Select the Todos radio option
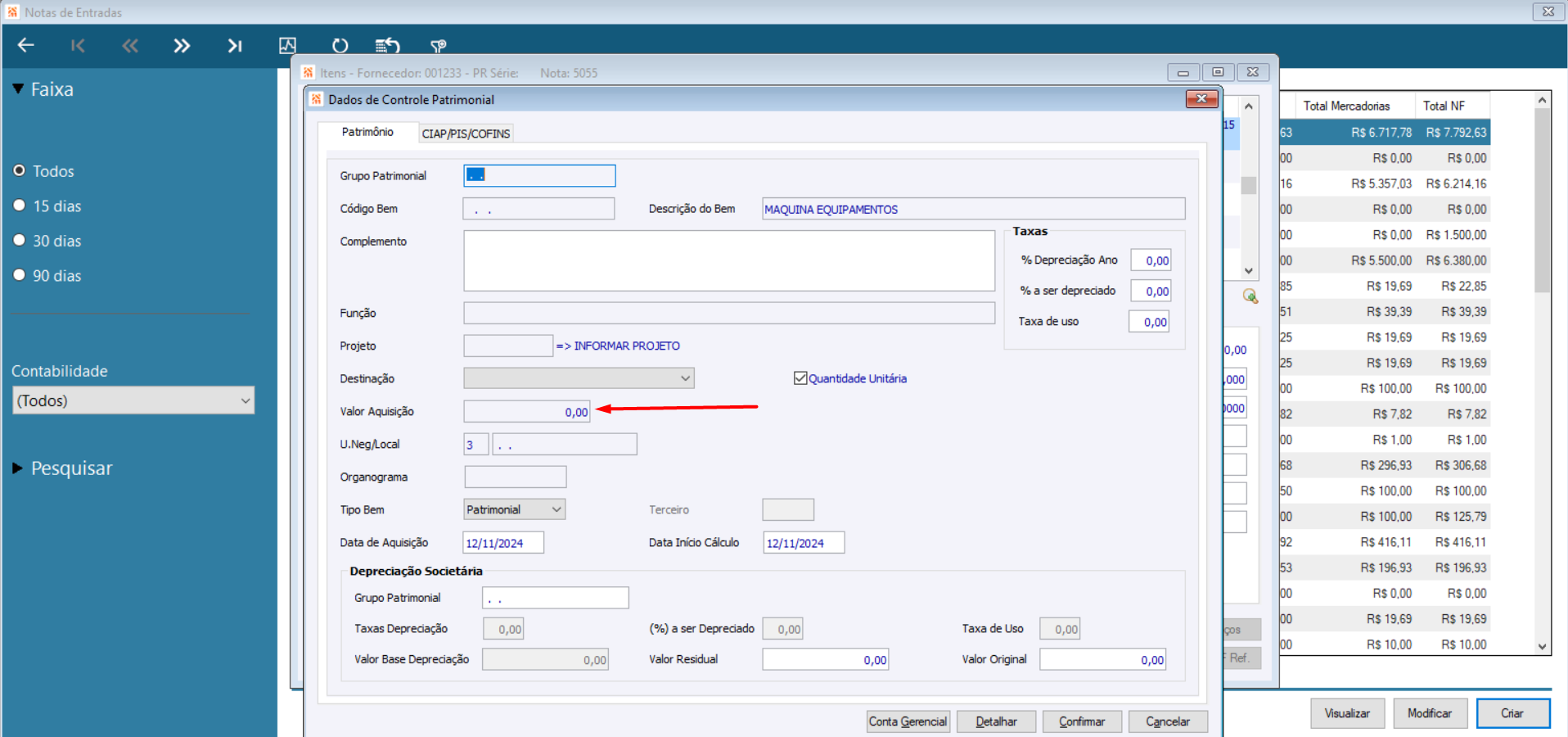 20,170
